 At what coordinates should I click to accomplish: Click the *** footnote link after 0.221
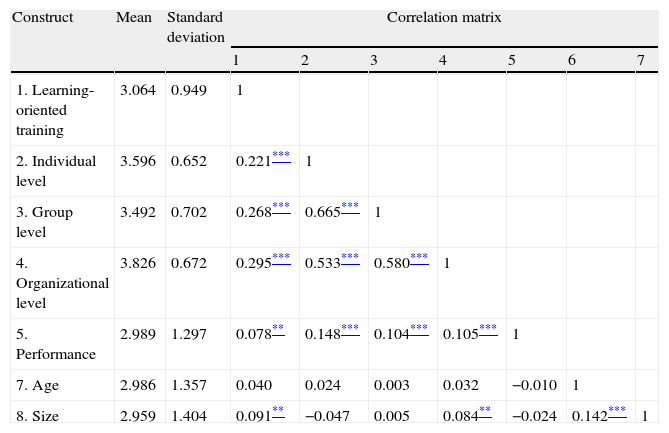tap(281, 156)
